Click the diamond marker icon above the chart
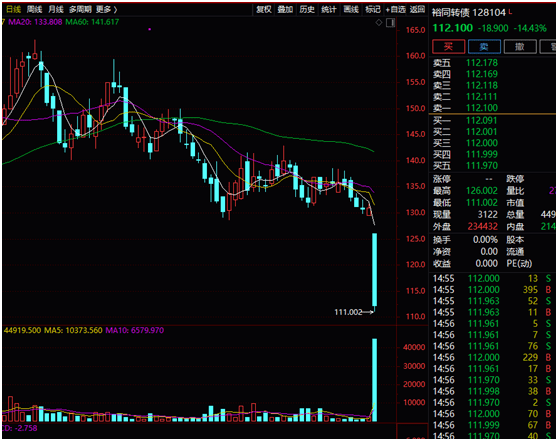 point(379,23)
